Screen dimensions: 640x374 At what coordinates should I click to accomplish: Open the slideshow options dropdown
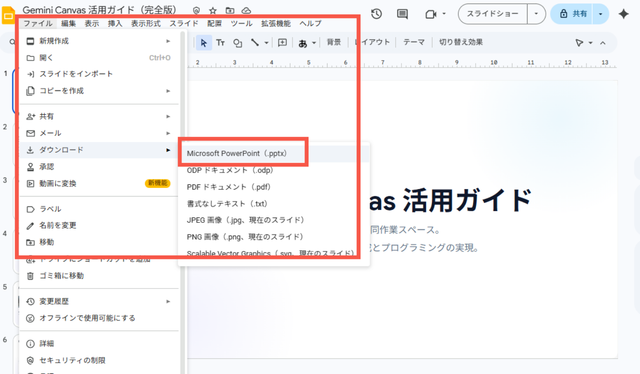tap(536, 14)
